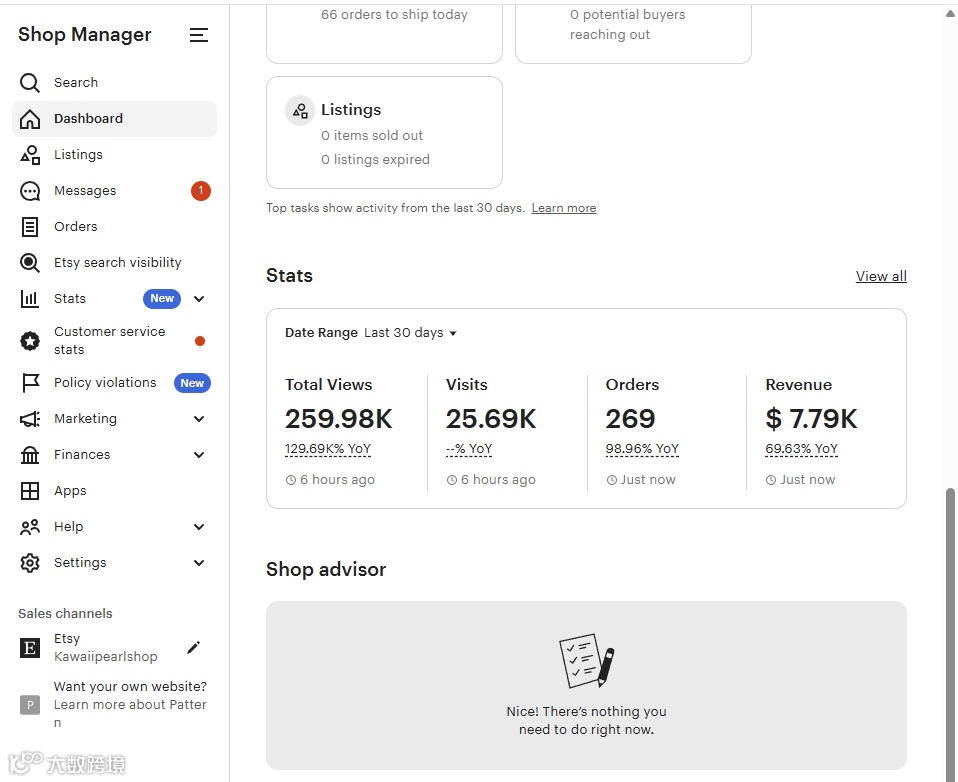Collapse the Shop Manager sidebar menu icon

pos(199,35)
